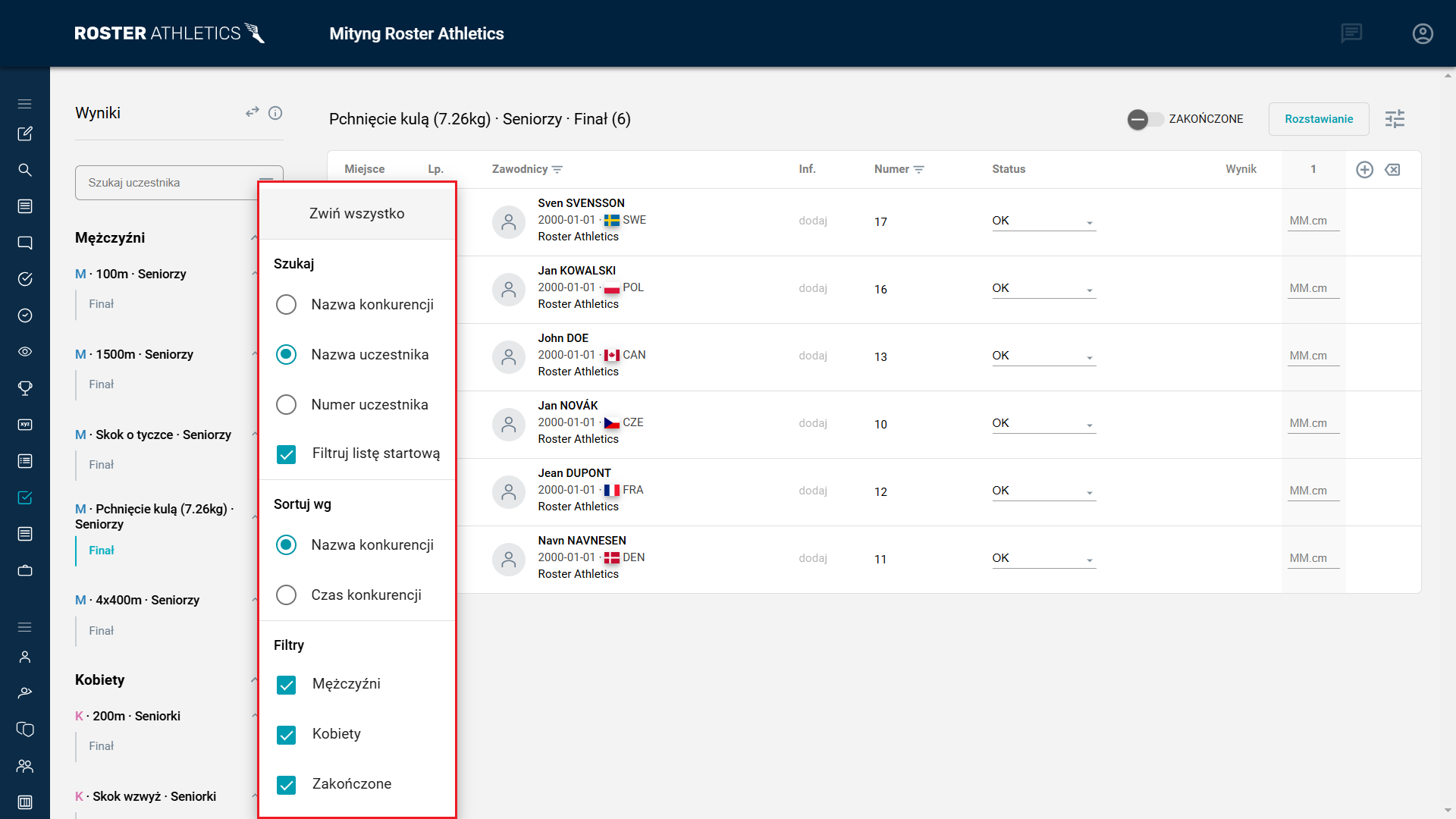
Task: Choose Czas konkurencji sort radio option
Action: [x=286, y=595]
